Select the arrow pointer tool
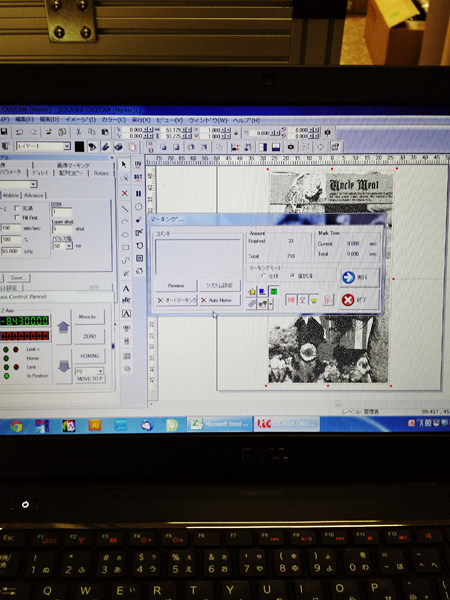 [124, 165]
